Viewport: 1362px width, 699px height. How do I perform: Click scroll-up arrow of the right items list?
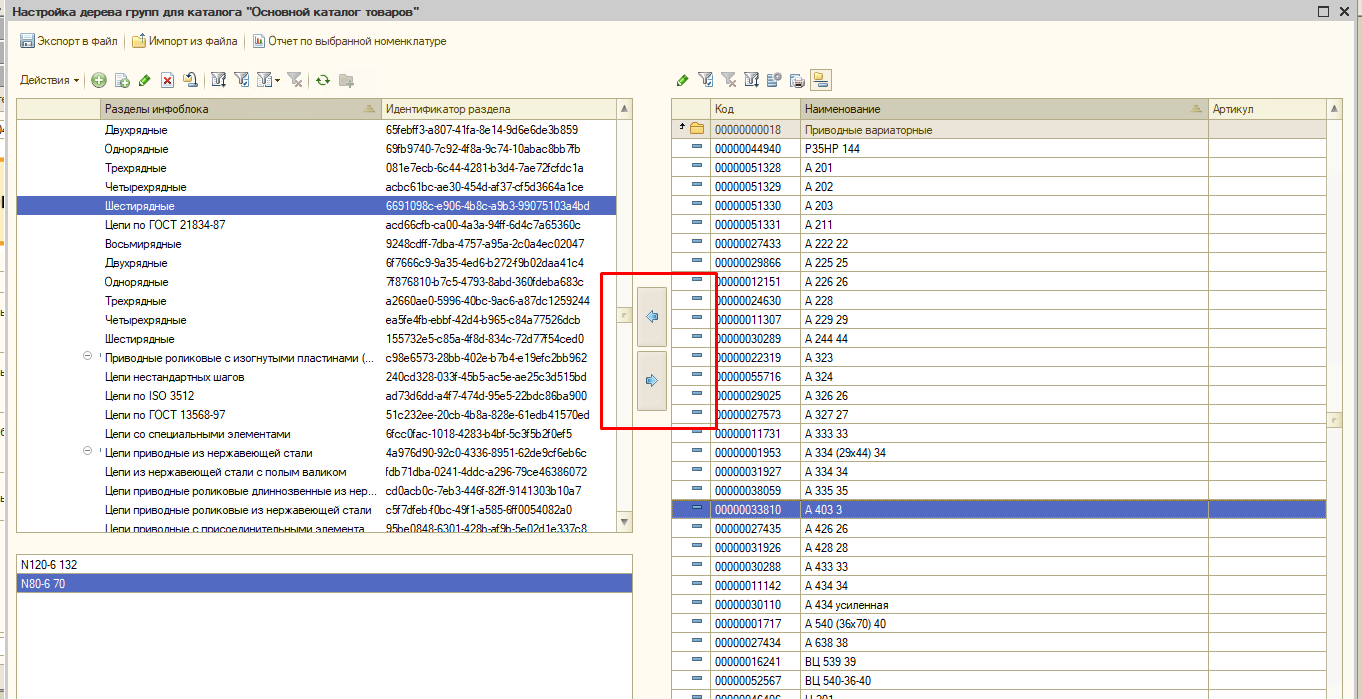[1334, 108]
